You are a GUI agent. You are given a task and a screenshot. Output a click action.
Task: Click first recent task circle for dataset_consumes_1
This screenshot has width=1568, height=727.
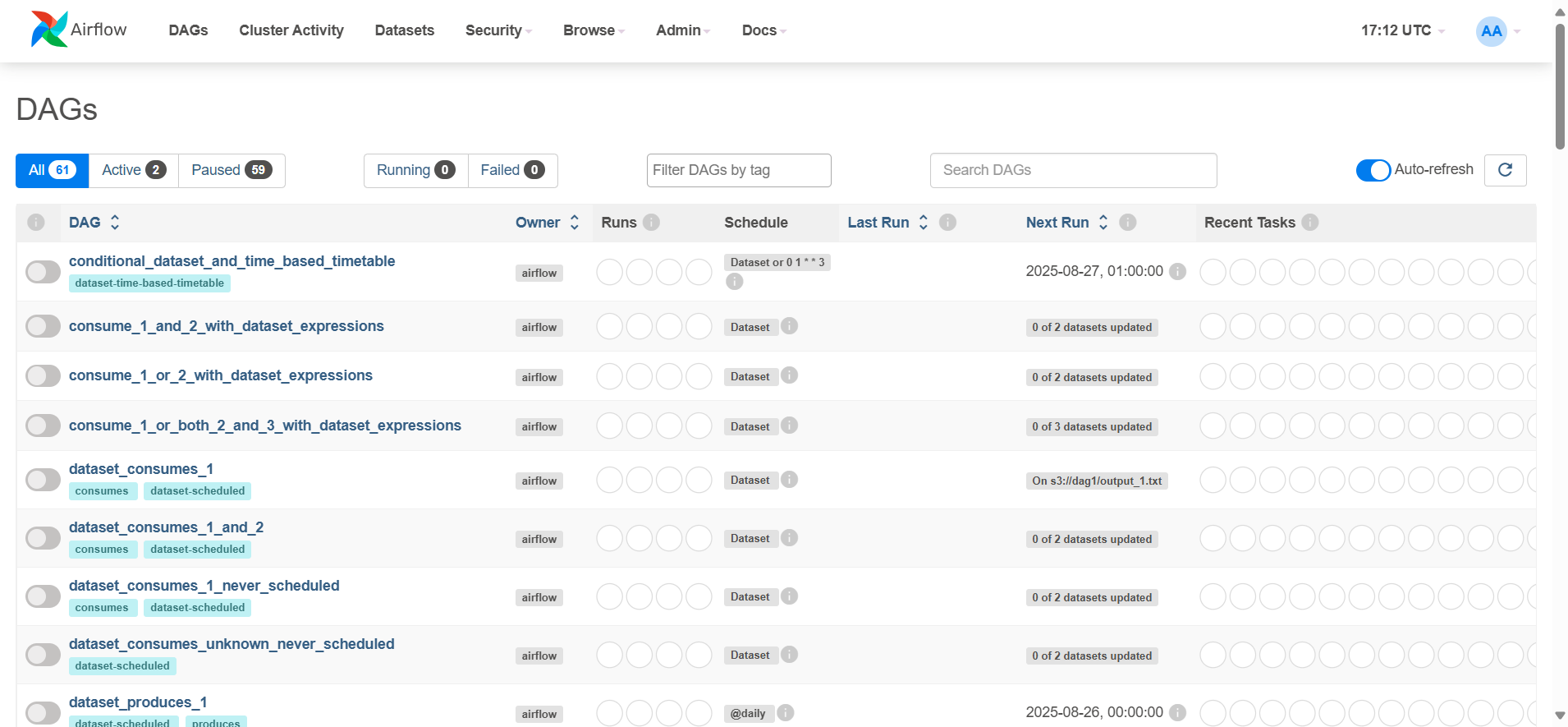click(x=1213, y=480)
